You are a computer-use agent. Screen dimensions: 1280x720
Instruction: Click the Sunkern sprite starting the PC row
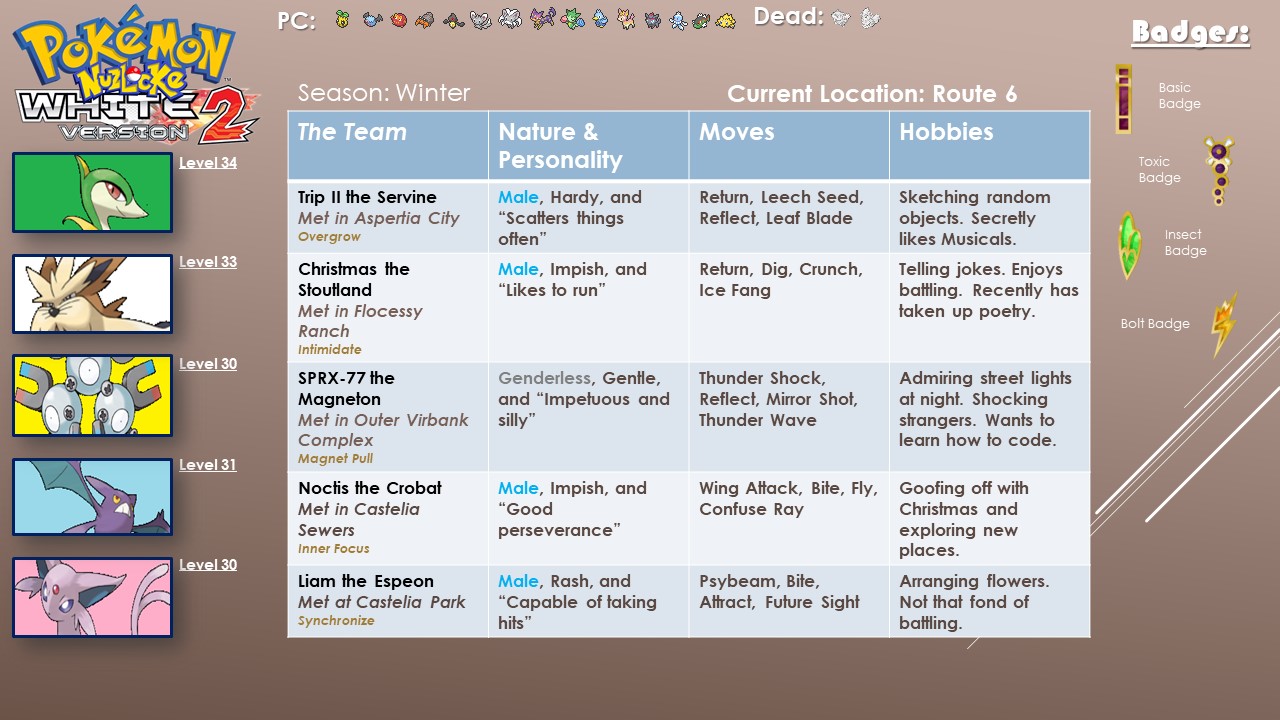343,20
